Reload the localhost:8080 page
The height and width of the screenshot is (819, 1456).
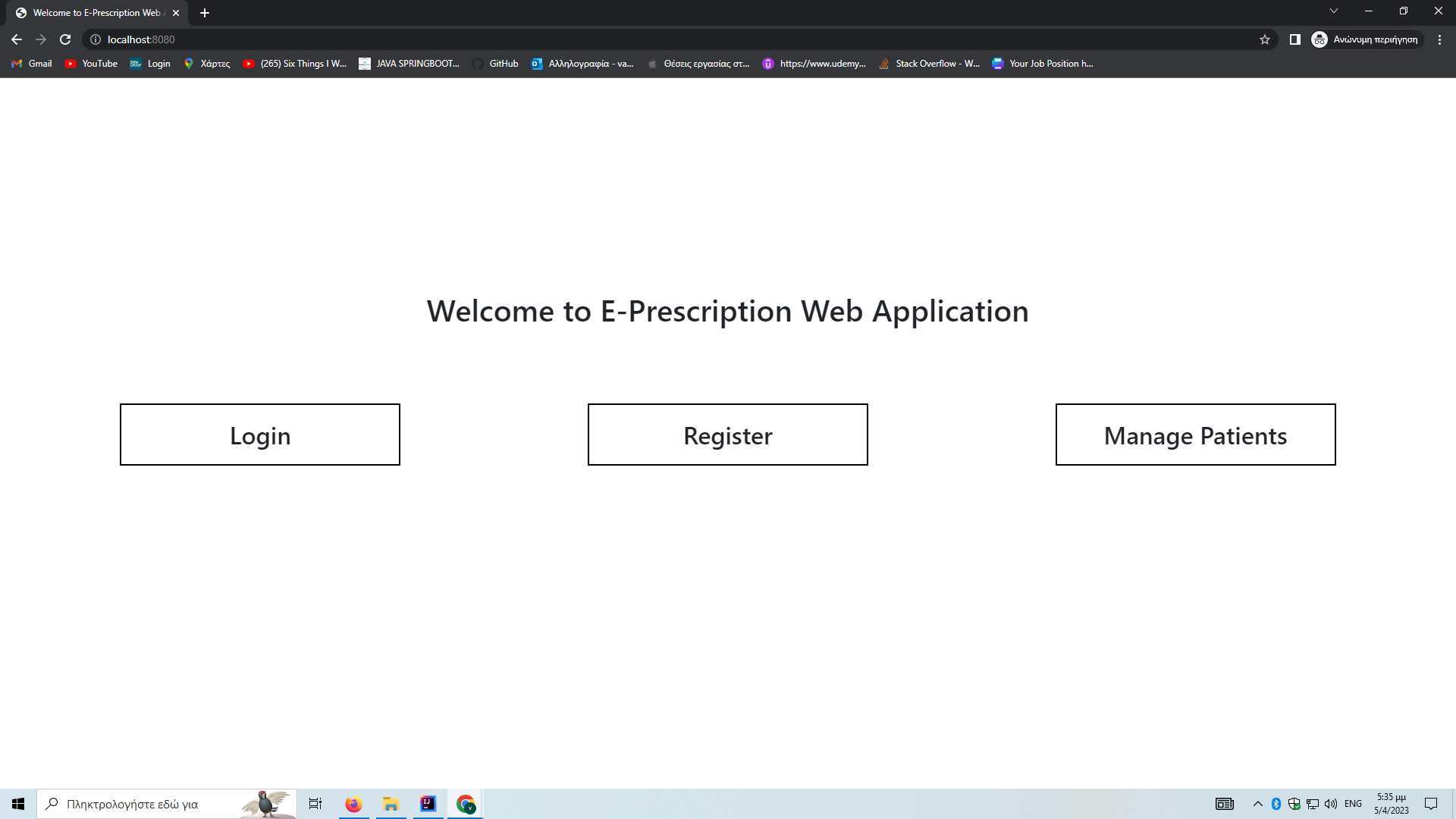[65, 39]
